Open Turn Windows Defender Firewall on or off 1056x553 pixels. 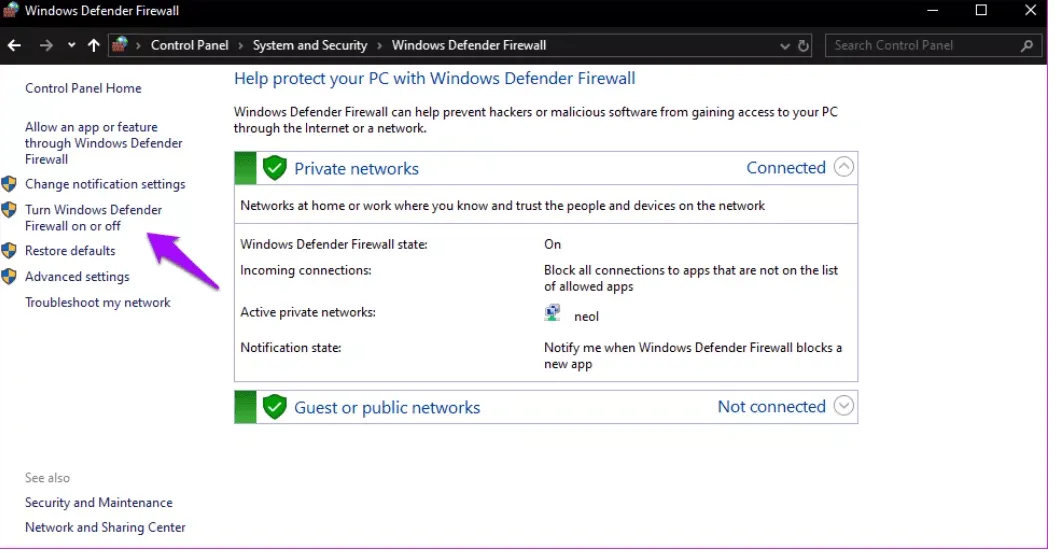(93, 218)
